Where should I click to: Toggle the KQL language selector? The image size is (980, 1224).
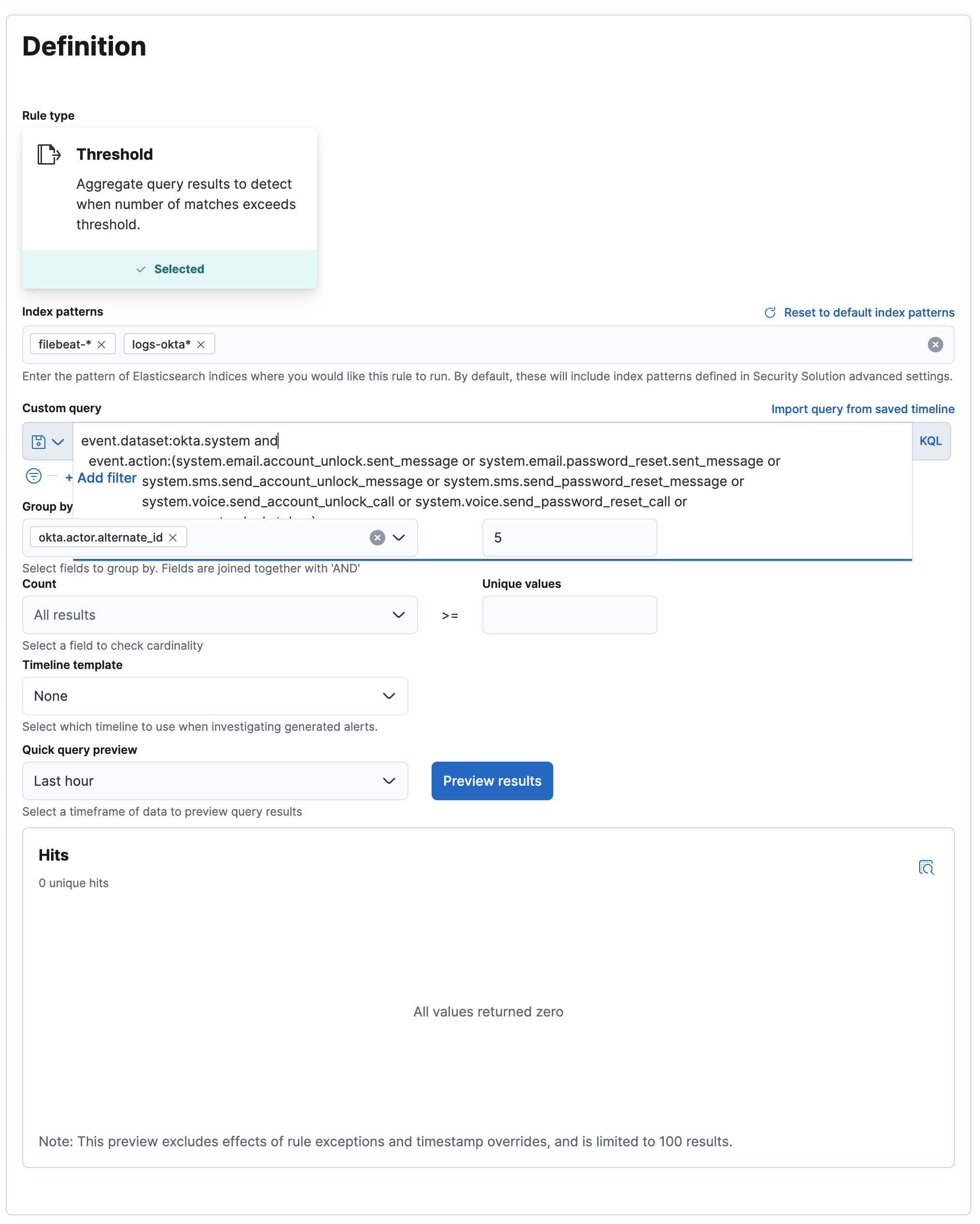[931, 441]
